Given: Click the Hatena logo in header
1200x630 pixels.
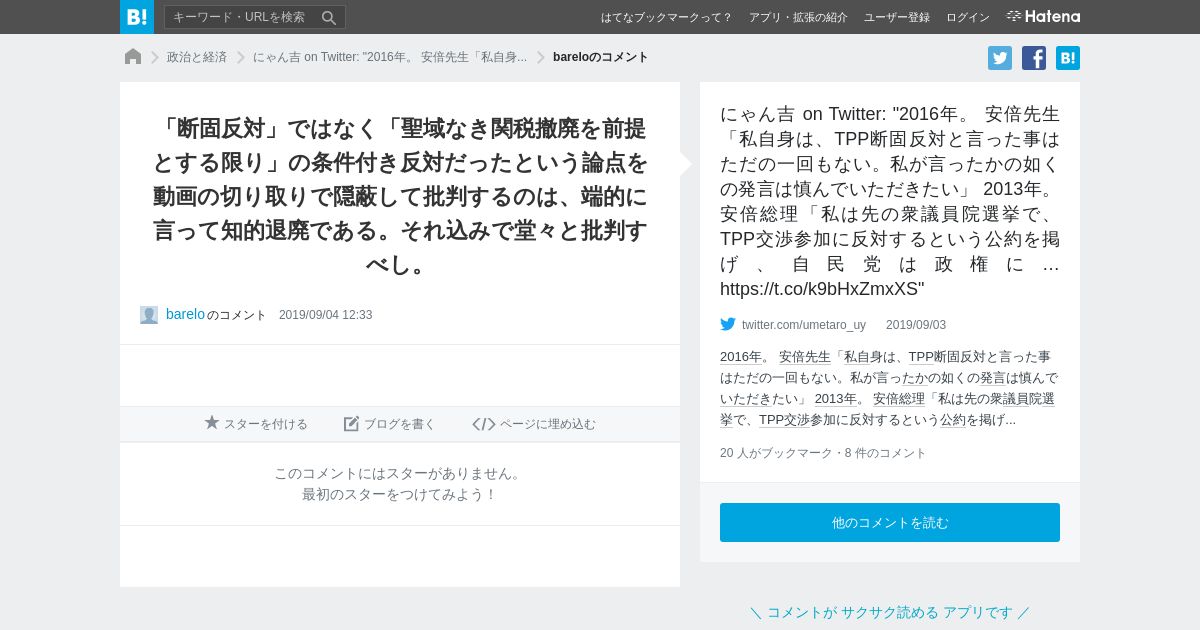Looking at the screenshot, I should (1043, 16).
